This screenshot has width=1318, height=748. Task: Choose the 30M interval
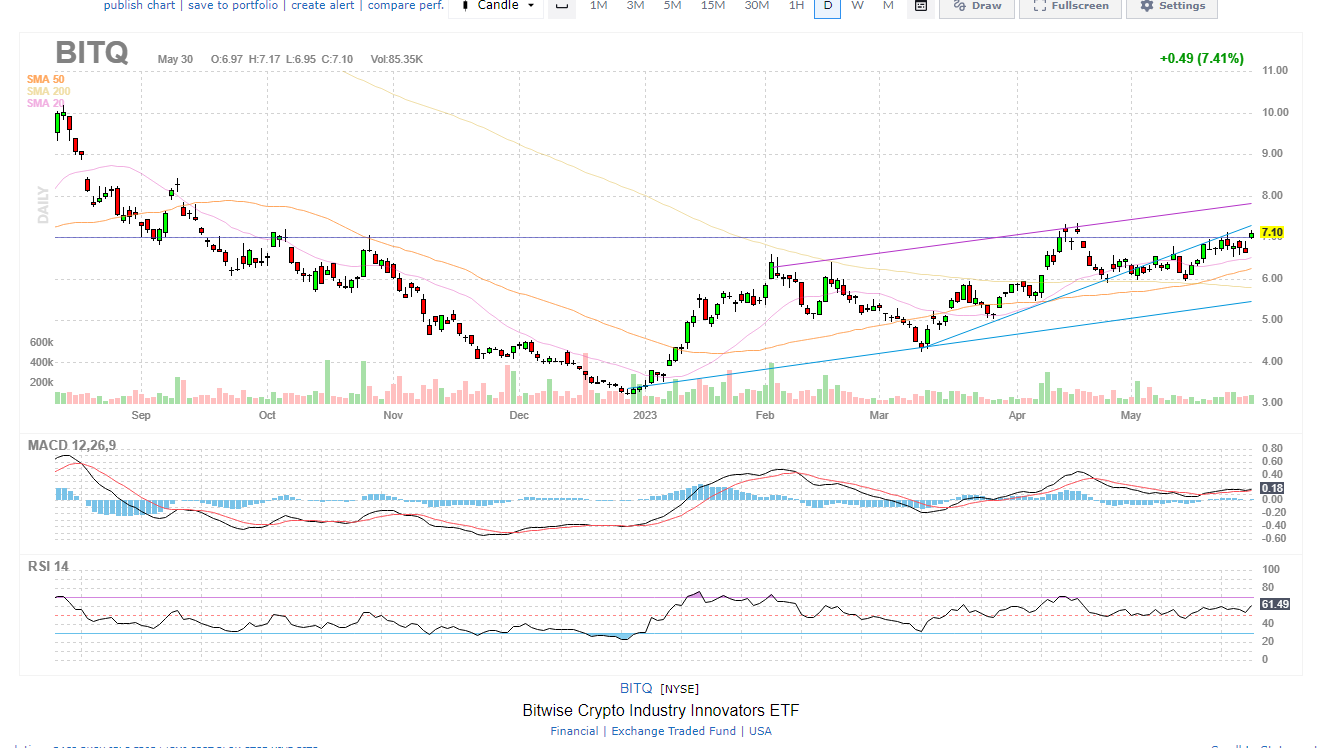point(756,6)
